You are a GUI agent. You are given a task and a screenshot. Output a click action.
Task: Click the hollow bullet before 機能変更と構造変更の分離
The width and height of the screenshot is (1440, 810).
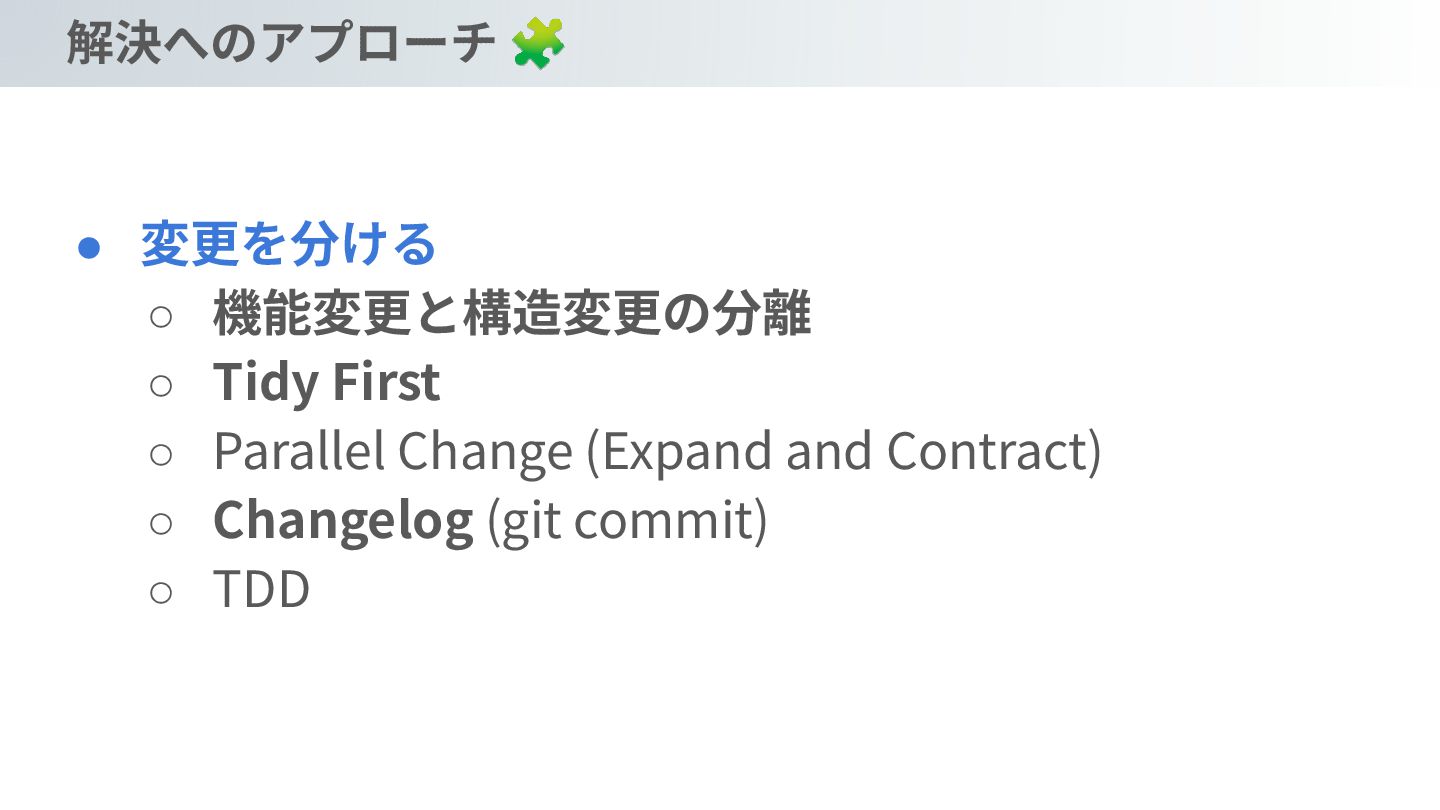click(x=161, y=317)
